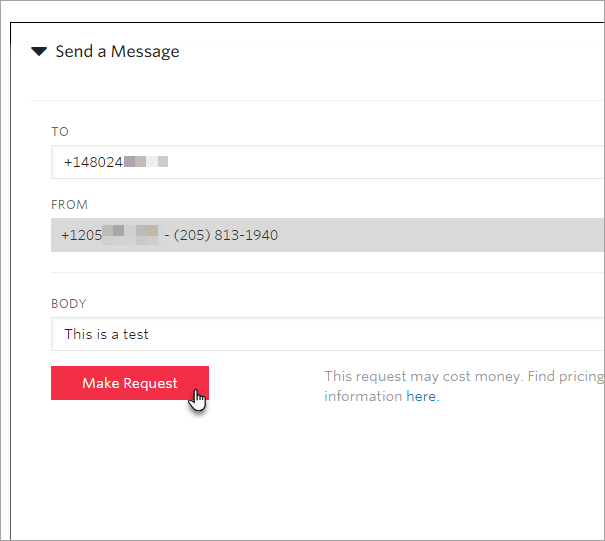Viewport: 605px width, 541px height.
Task: Place cursor in 'This is a test' text
Action: (x=106, y=334)
